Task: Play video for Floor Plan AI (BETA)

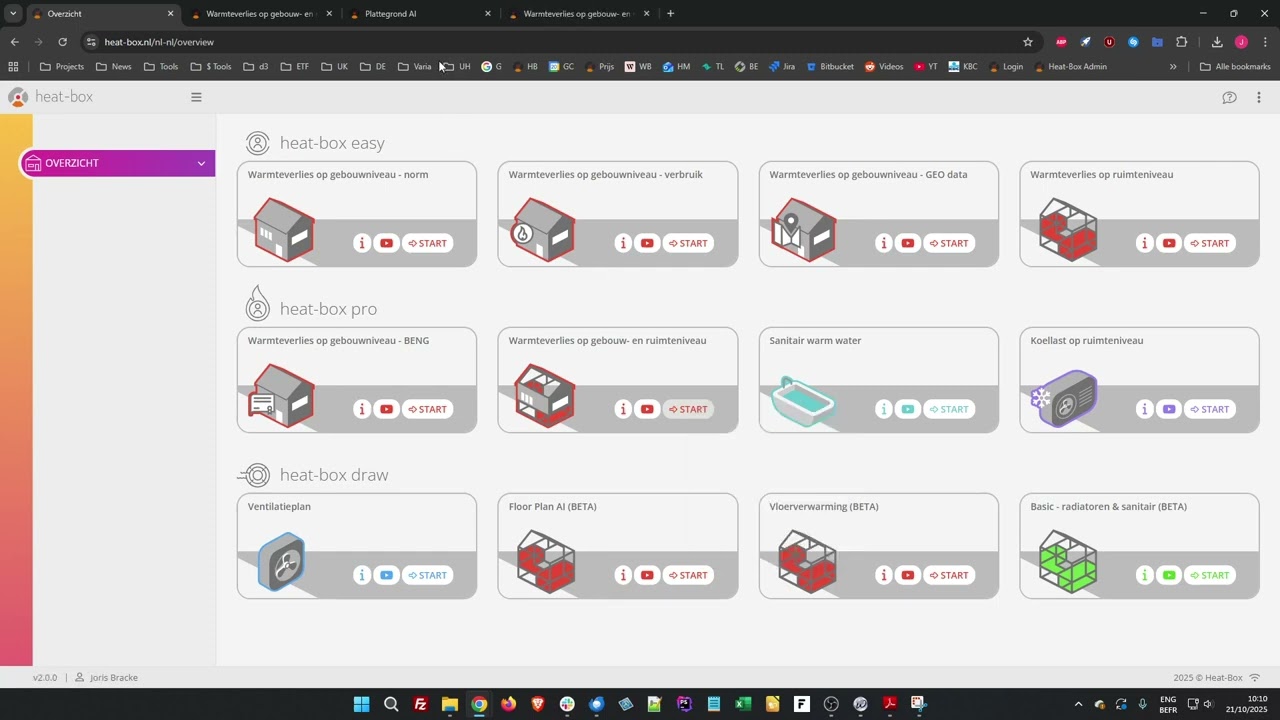Action: tap(647, 575)
